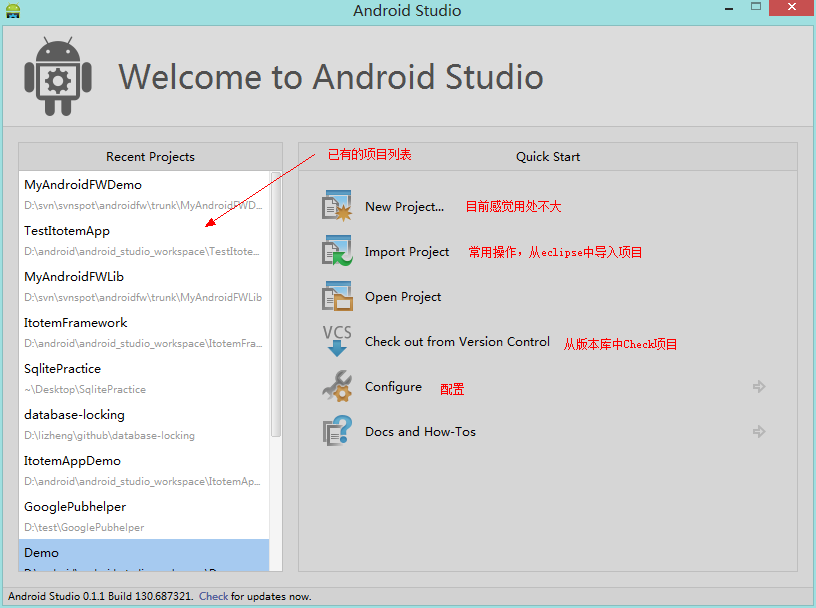816x608 pixels.
Task: Click the Android Studio logo in header
Action: tap(58, 76)
